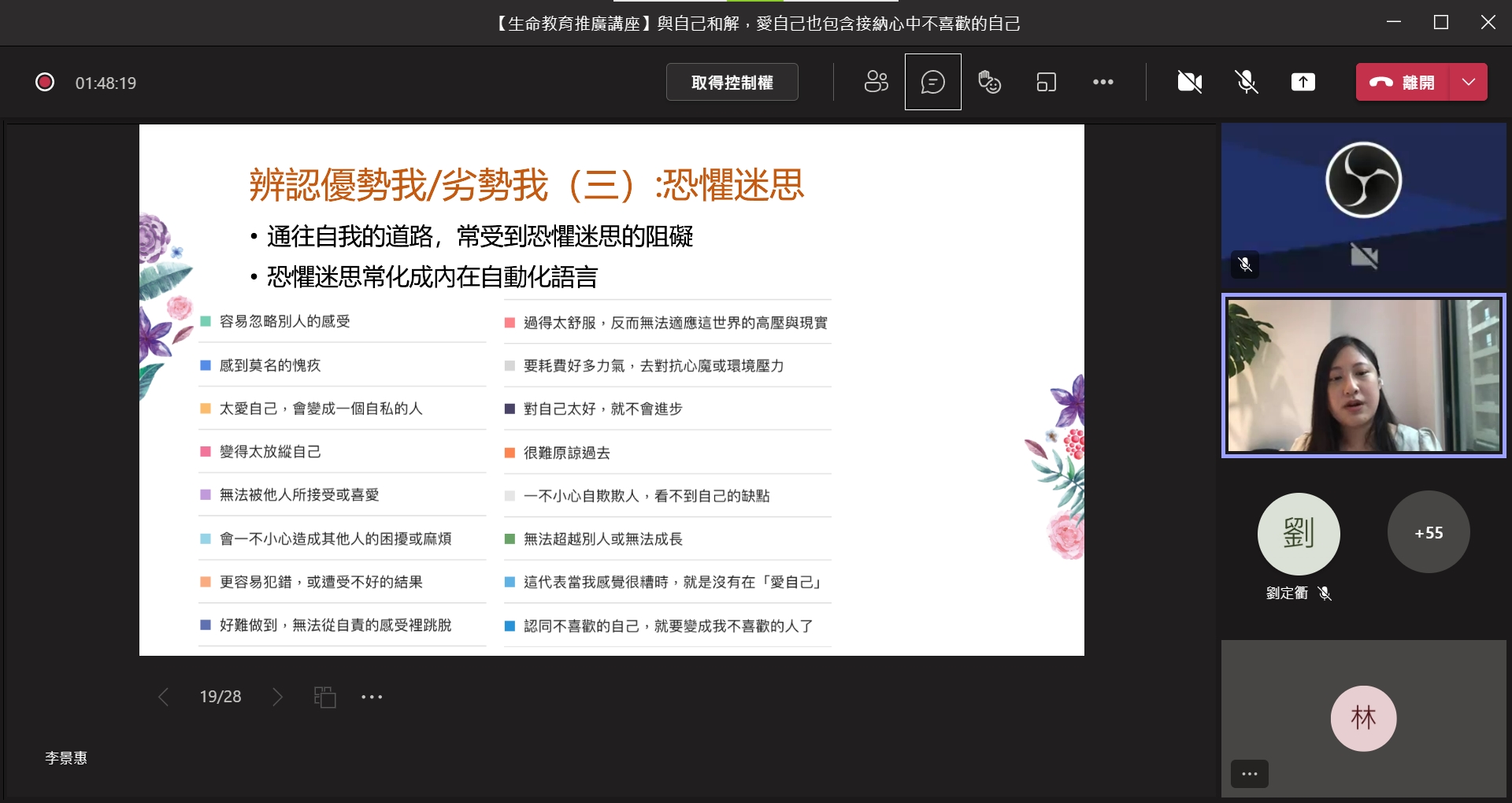Open the participants list icon
The image size is (1512, 803).
pyautogui.click(x=876, y=82)
